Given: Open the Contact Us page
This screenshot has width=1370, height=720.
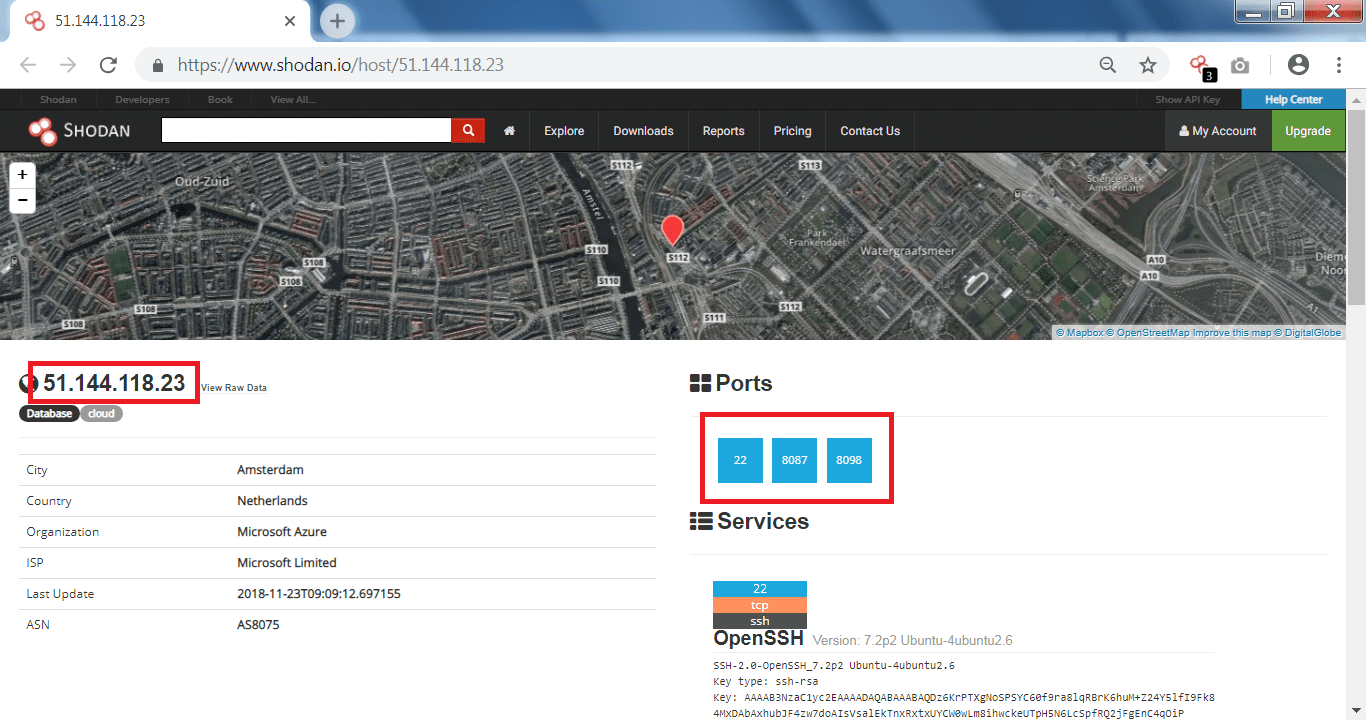Looking at the screenshot, I should [870, 131].
